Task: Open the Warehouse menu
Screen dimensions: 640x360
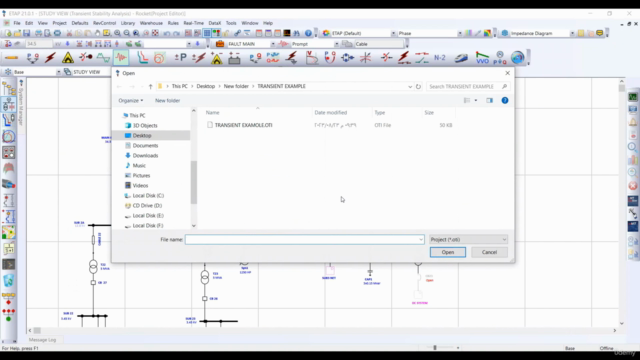Action: 151,23
